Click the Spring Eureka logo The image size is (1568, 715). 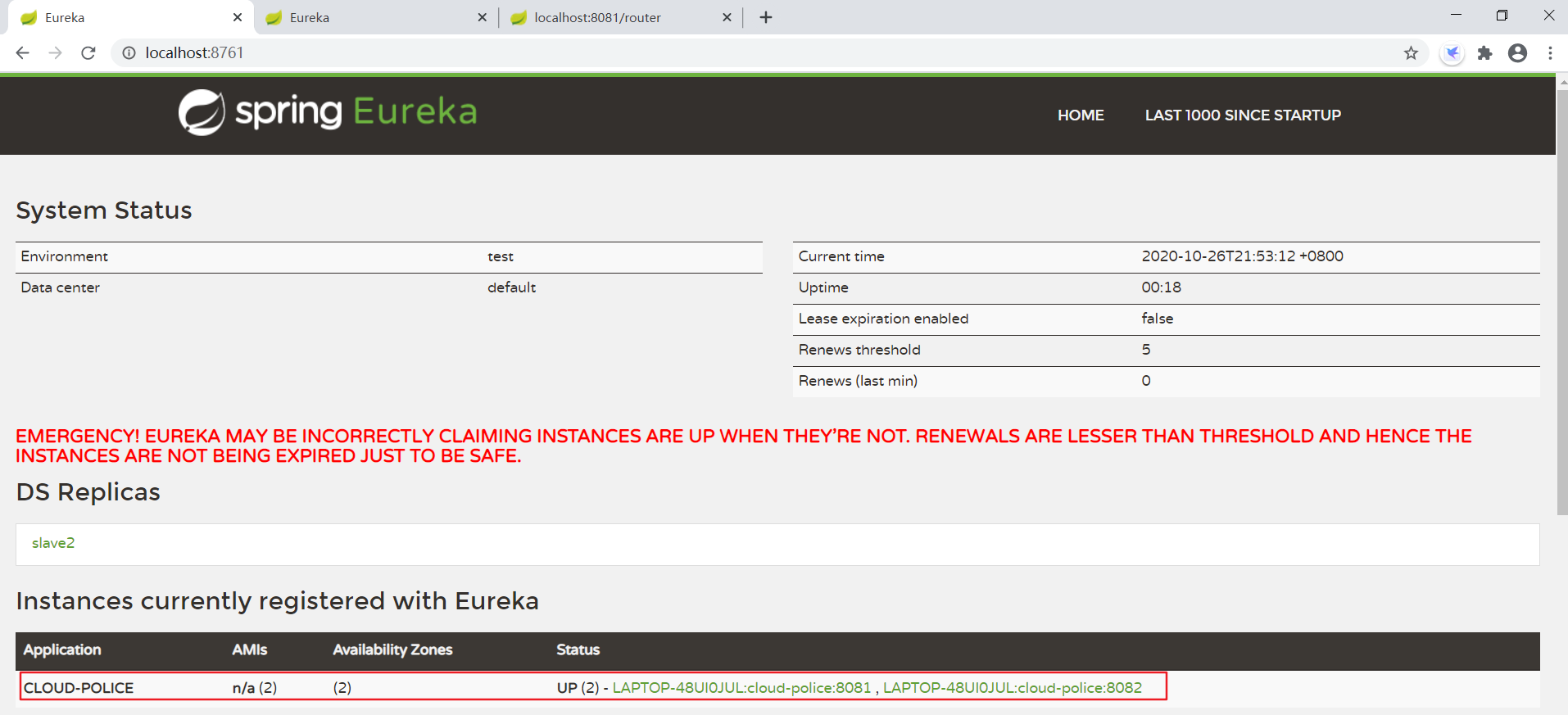tap(328, 112)
